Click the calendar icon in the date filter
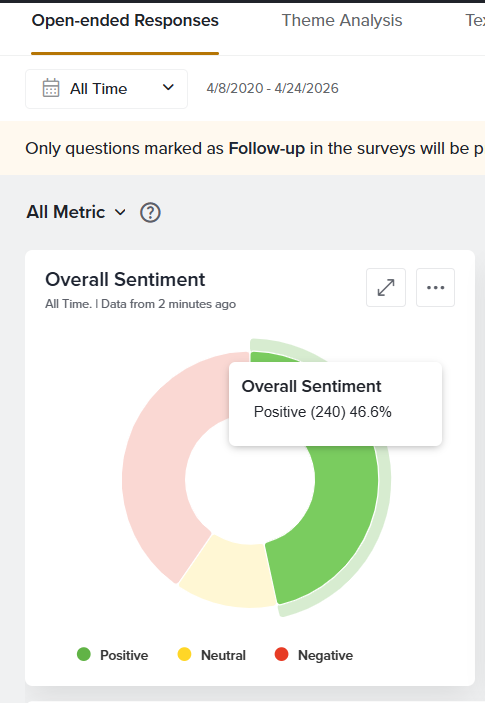Viewport: 485px width, 703px height. point(51,88)
